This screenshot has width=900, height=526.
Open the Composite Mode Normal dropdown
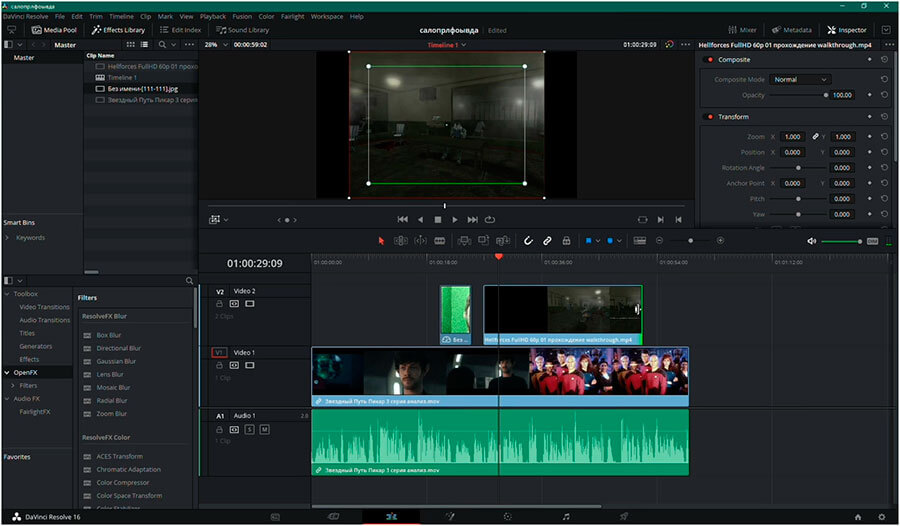tap(800, 79)
